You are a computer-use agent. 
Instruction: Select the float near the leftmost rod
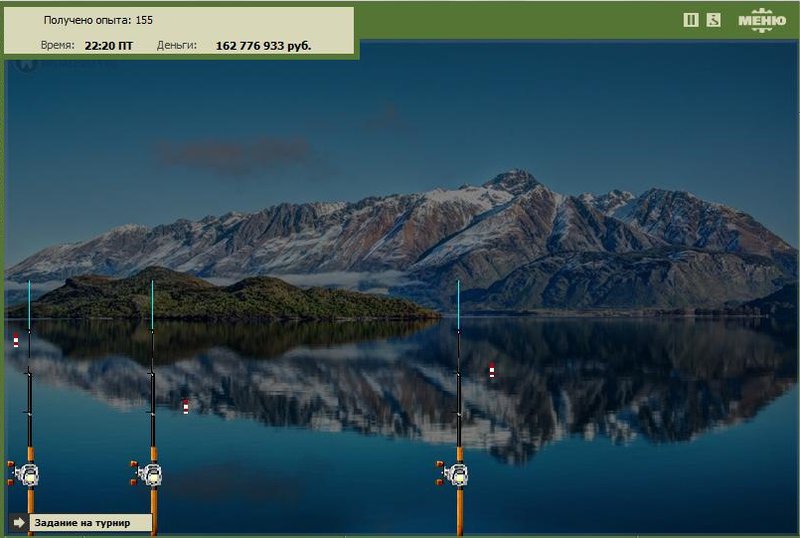click(x=16, y=340)
